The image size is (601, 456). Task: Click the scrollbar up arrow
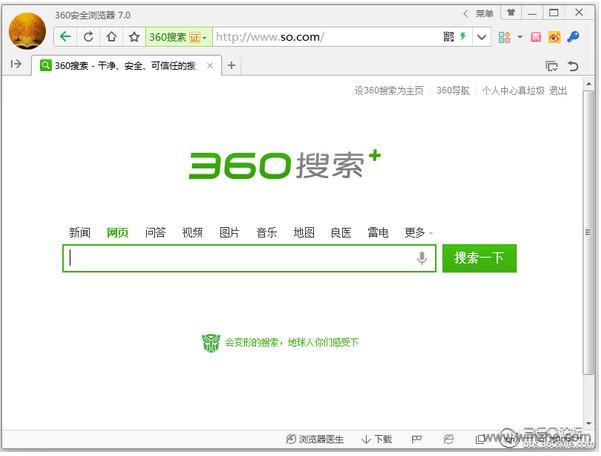(x=588, y=83)
